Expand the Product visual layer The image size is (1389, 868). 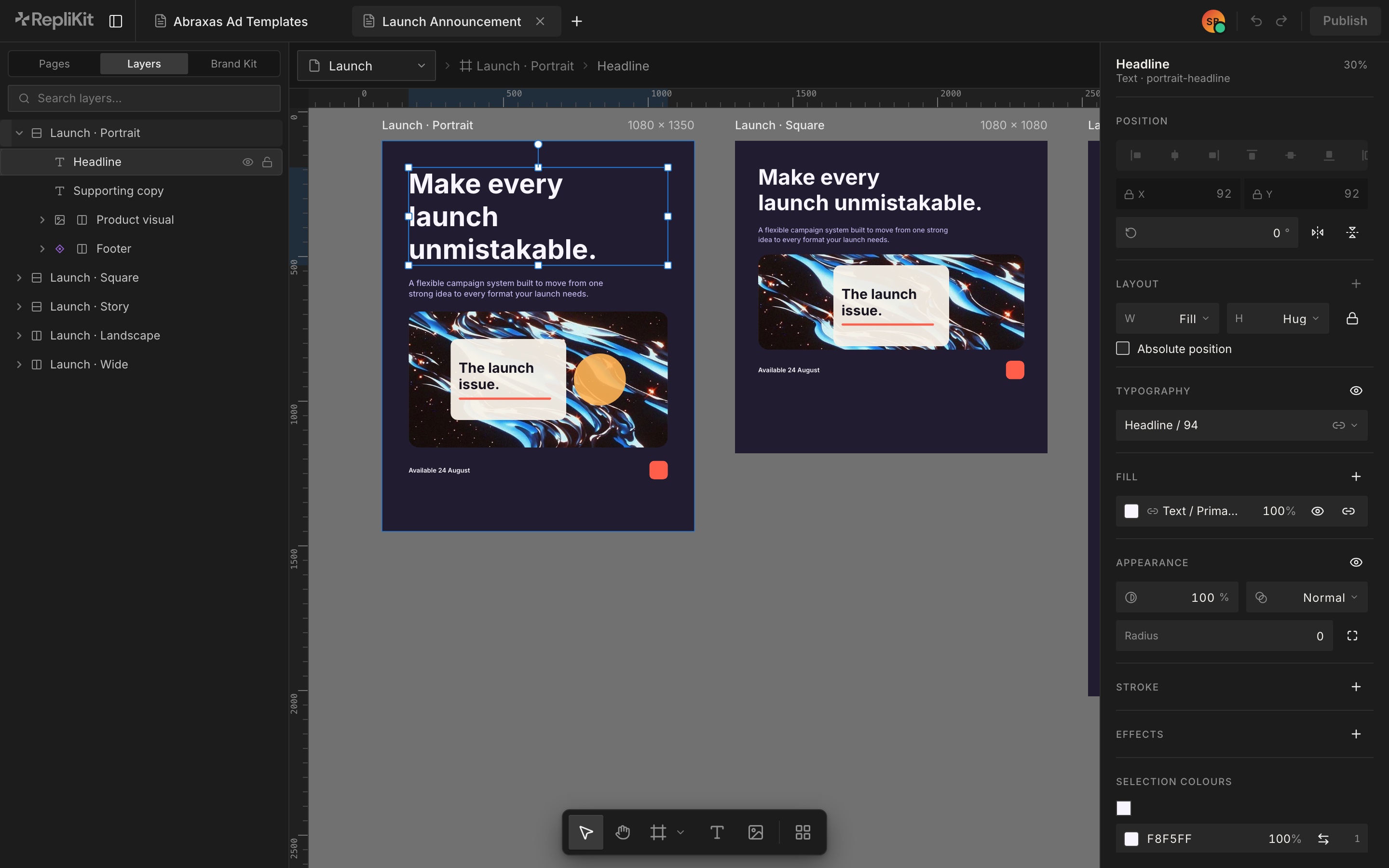click(x=42, y=219)
